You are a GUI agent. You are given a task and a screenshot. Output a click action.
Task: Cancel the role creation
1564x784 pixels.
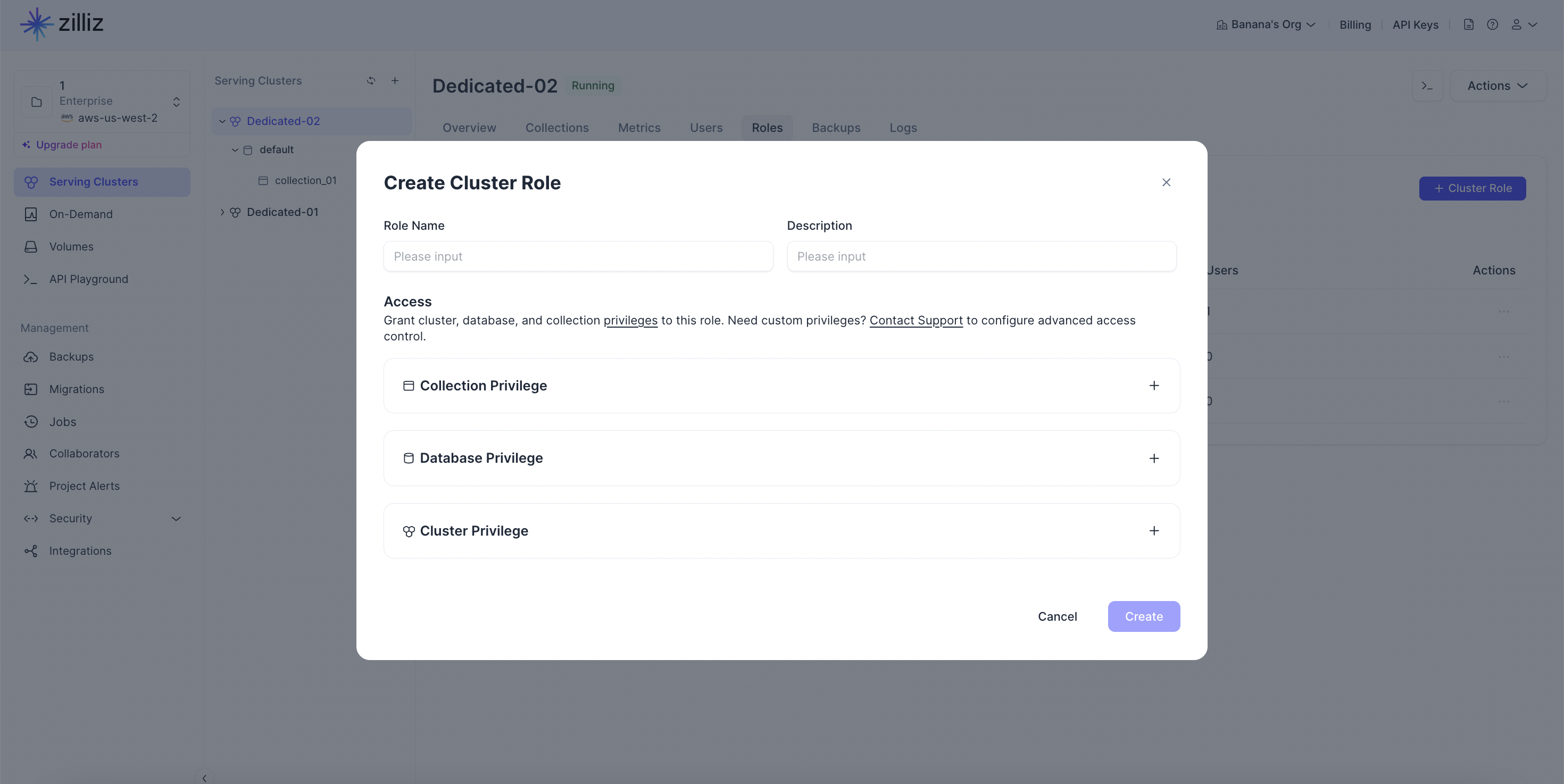1057,616
